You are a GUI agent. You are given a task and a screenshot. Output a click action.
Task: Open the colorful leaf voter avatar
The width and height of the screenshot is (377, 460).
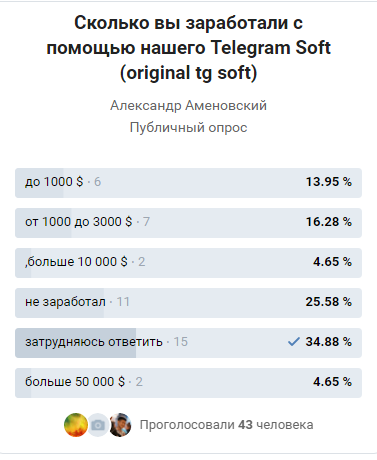[76, 425]
